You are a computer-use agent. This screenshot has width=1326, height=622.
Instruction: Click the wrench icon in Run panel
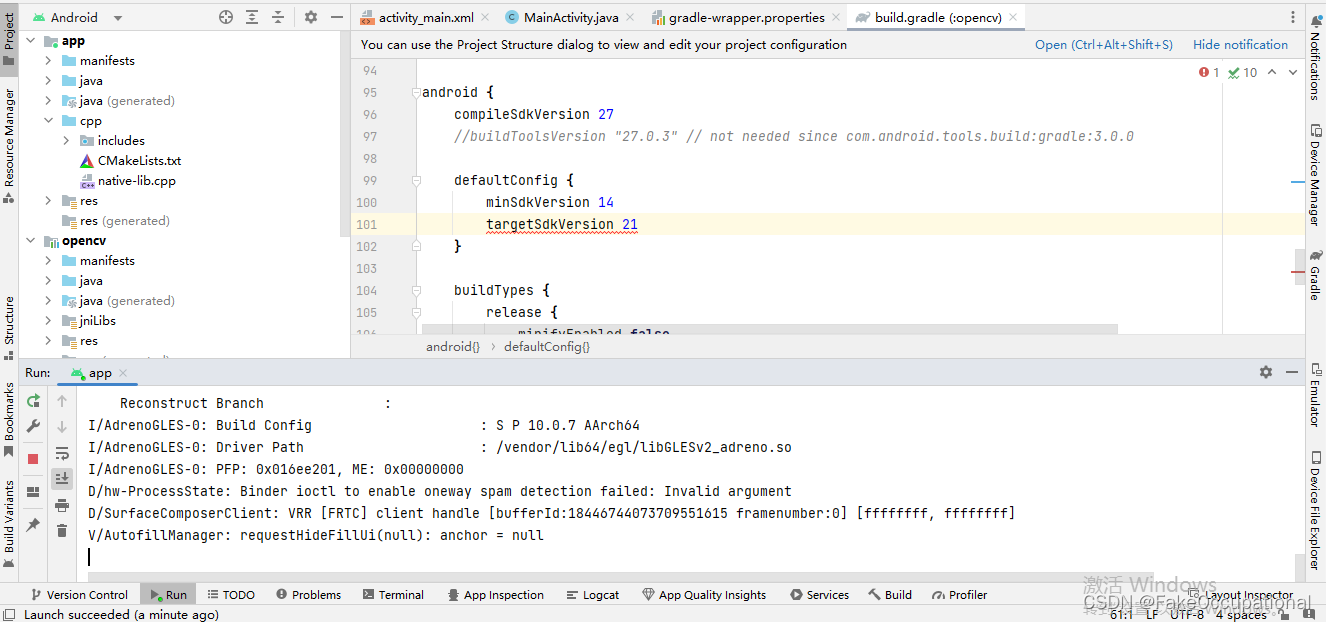(x=33, y=427)
